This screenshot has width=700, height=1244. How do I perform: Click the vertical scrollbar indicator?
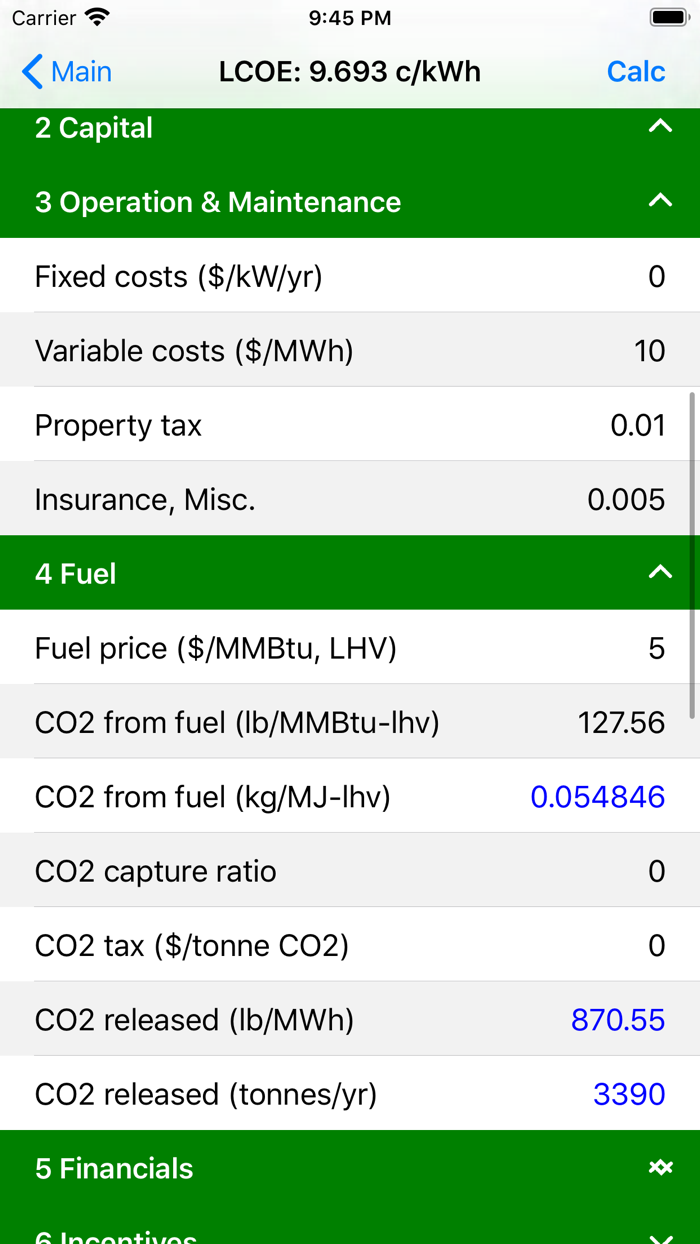click(x=692, y=555)
